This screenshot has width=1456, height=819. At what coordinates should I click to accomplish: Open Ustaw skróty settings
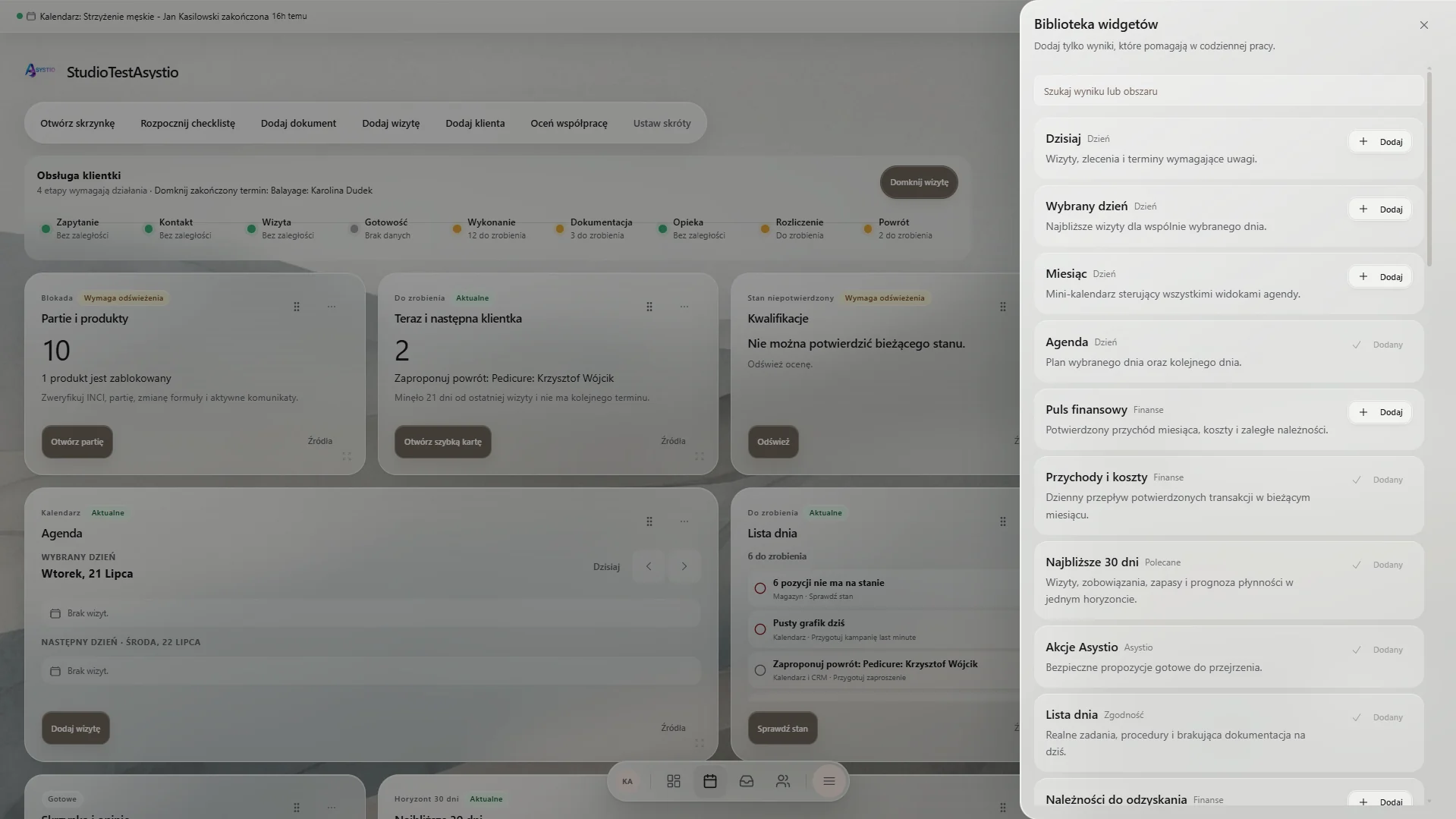(x=662, y=123)
